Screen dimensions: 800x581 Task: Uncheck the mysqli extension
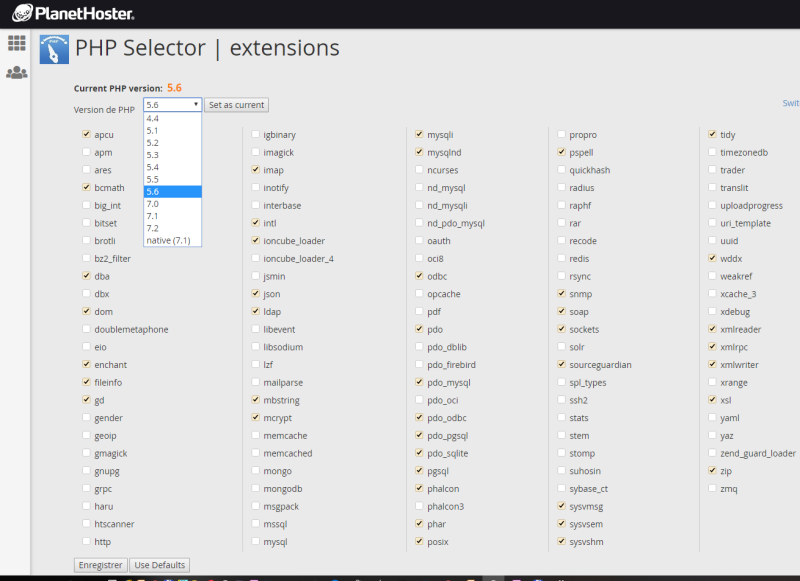(419, 134)
